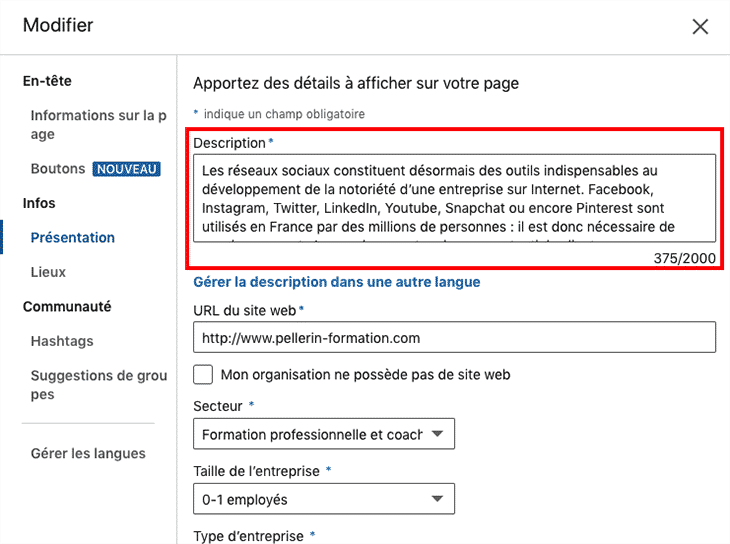
Task: Click the Secteur dropdown arrow icon
Action: [x=437, y=434]
